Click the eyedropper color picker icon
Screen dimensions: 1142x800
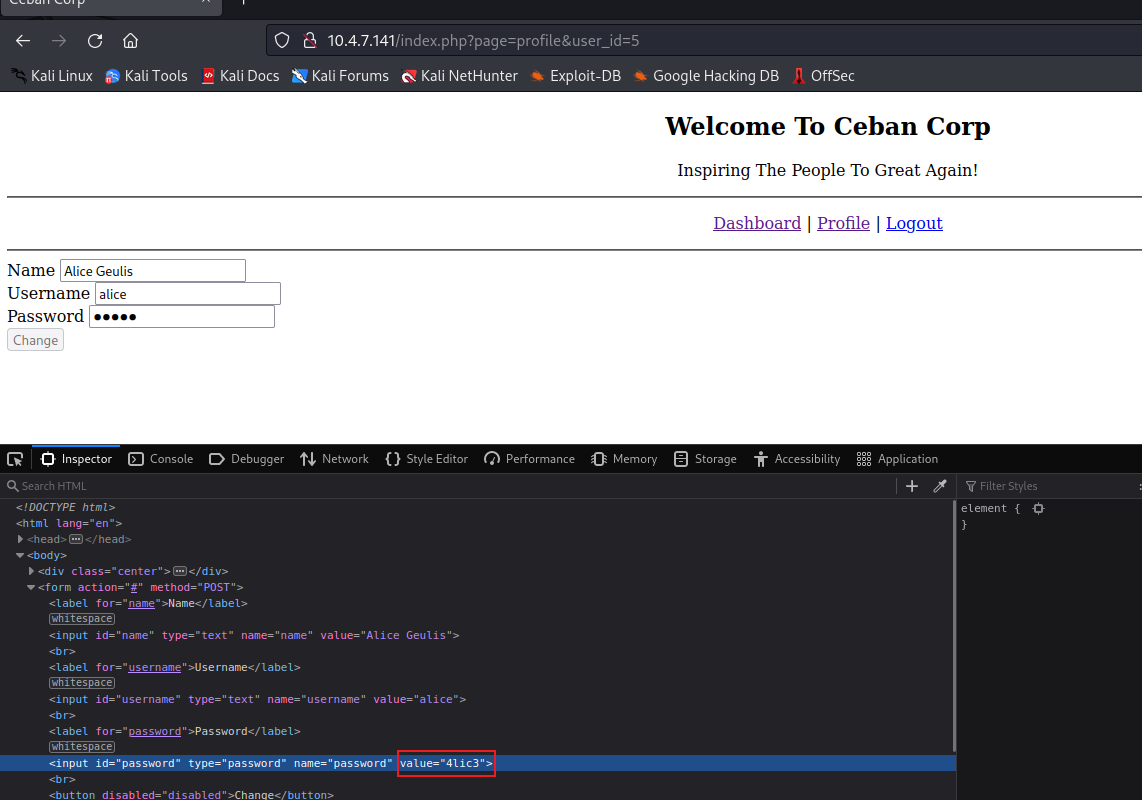click(940, 486)
